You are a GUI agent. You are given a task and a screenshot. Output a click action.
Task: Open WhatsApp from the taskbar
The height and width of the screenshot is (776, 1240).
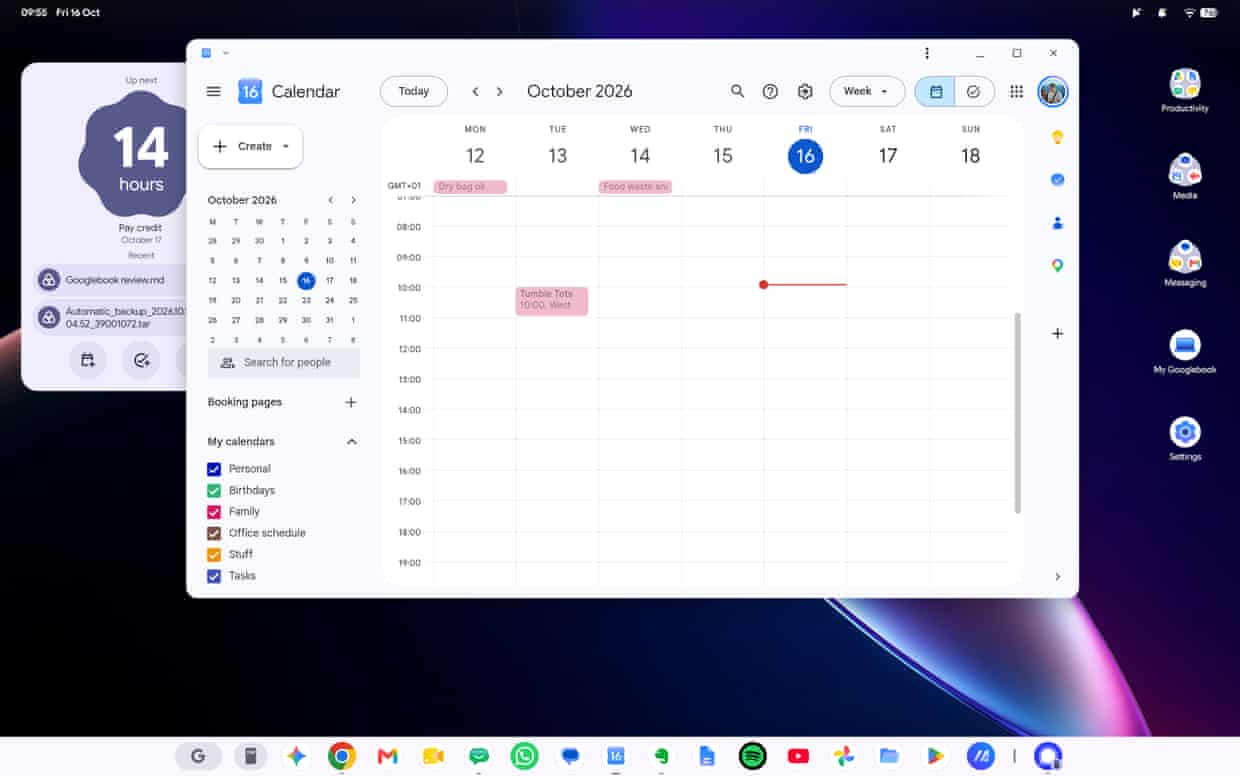point(524,756)
